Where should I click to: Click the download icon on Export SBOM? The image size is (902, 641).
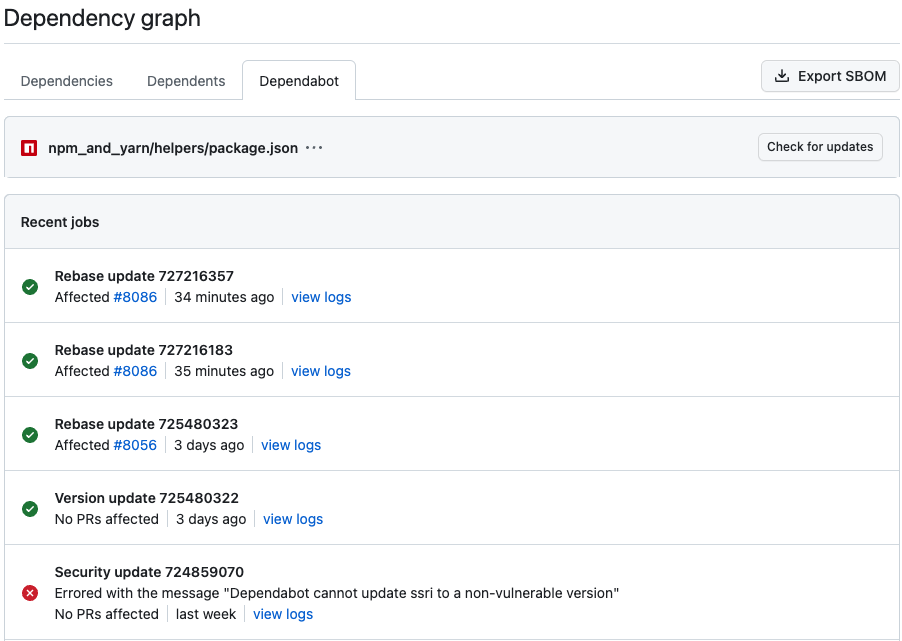coord(782,76)
